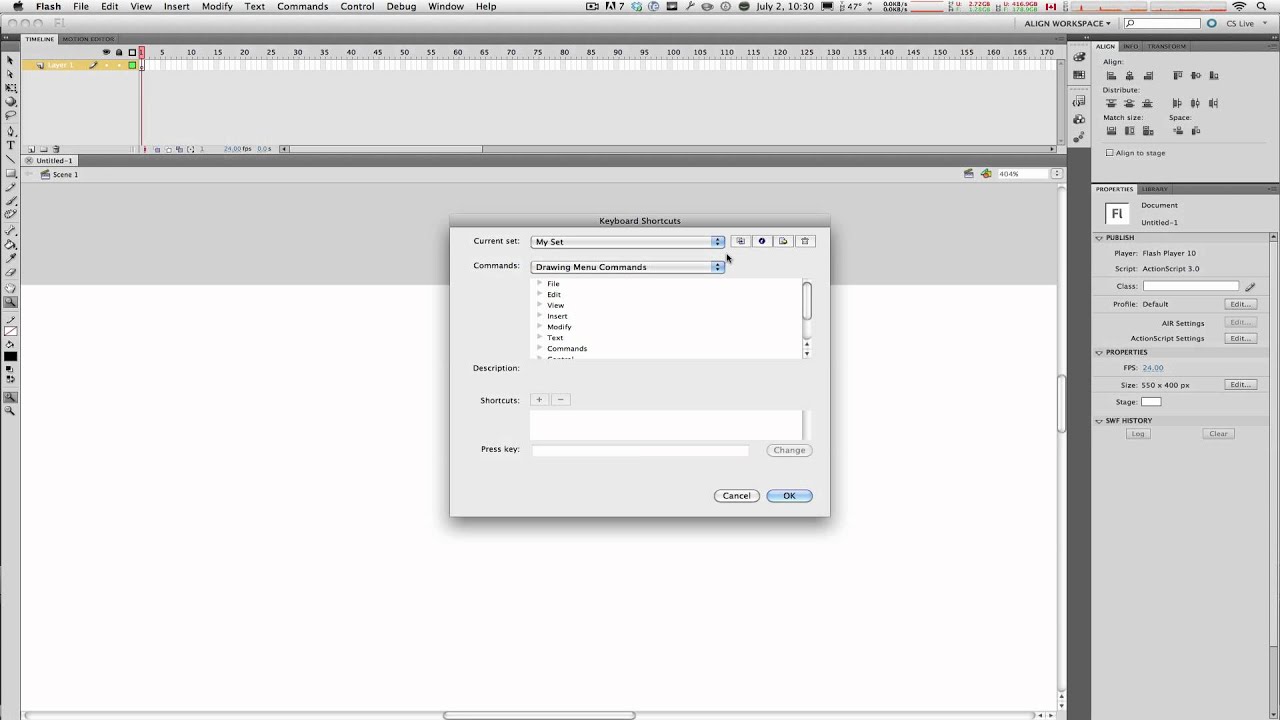Select the Free Transform tool
1280x720 pixels.
tap(11, 87)
